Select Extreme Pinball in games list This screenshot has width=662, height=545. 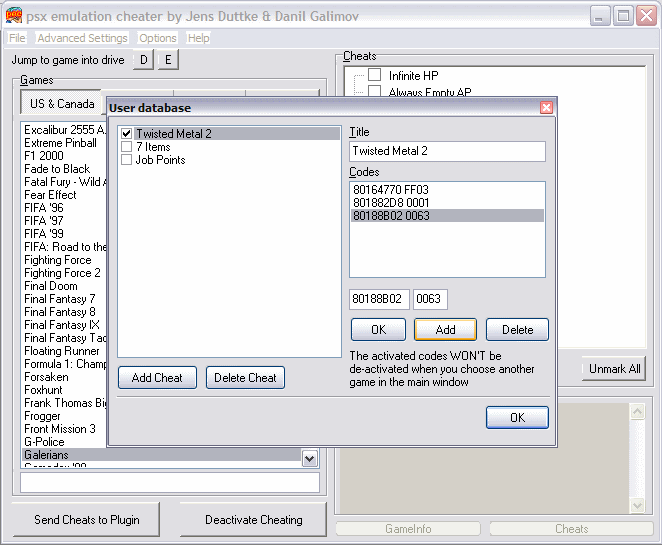pyautogui.click(x=60, y=143)
